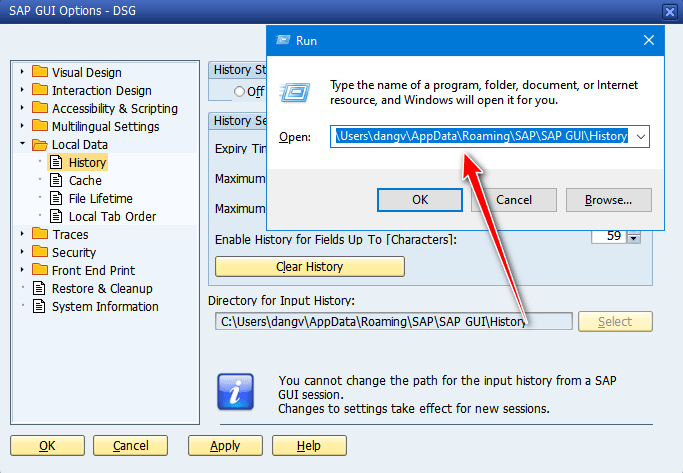Screen dimensions: 683x473
Task: Select Local Tab Order tree item
Action: (x=112, y=216)
